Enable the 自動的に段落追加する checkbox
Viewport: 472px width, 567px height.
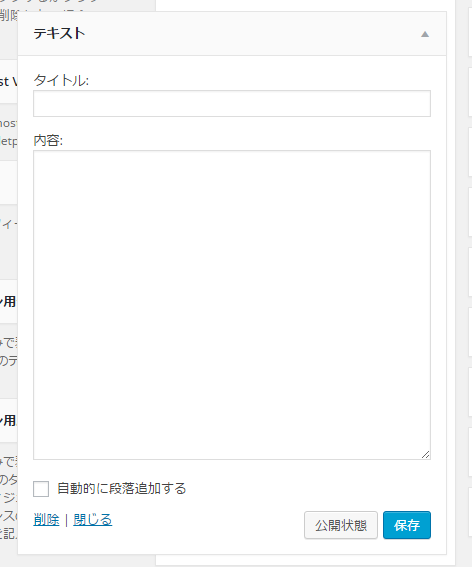pyautogui.click(x=41, y=489)
